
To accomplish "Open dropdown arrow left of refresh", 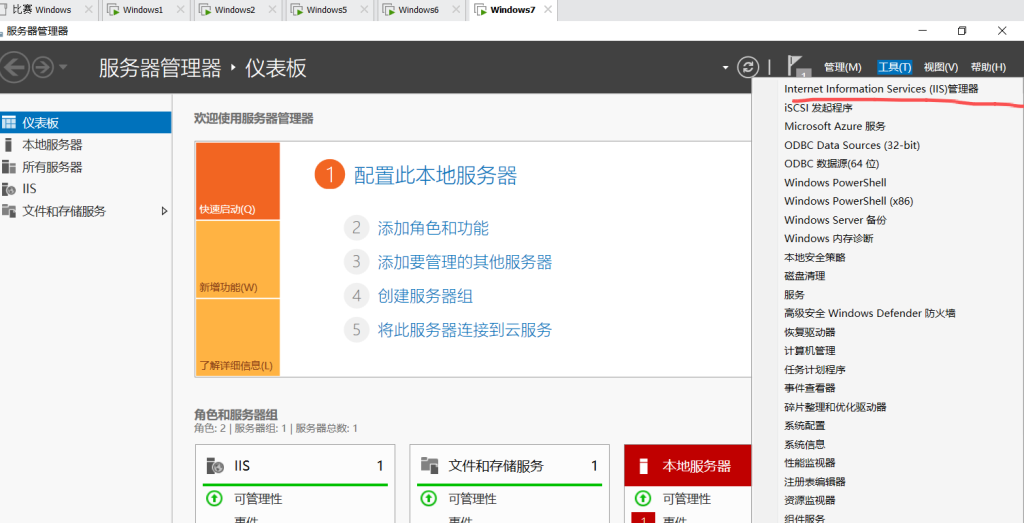I will [726, 67].
